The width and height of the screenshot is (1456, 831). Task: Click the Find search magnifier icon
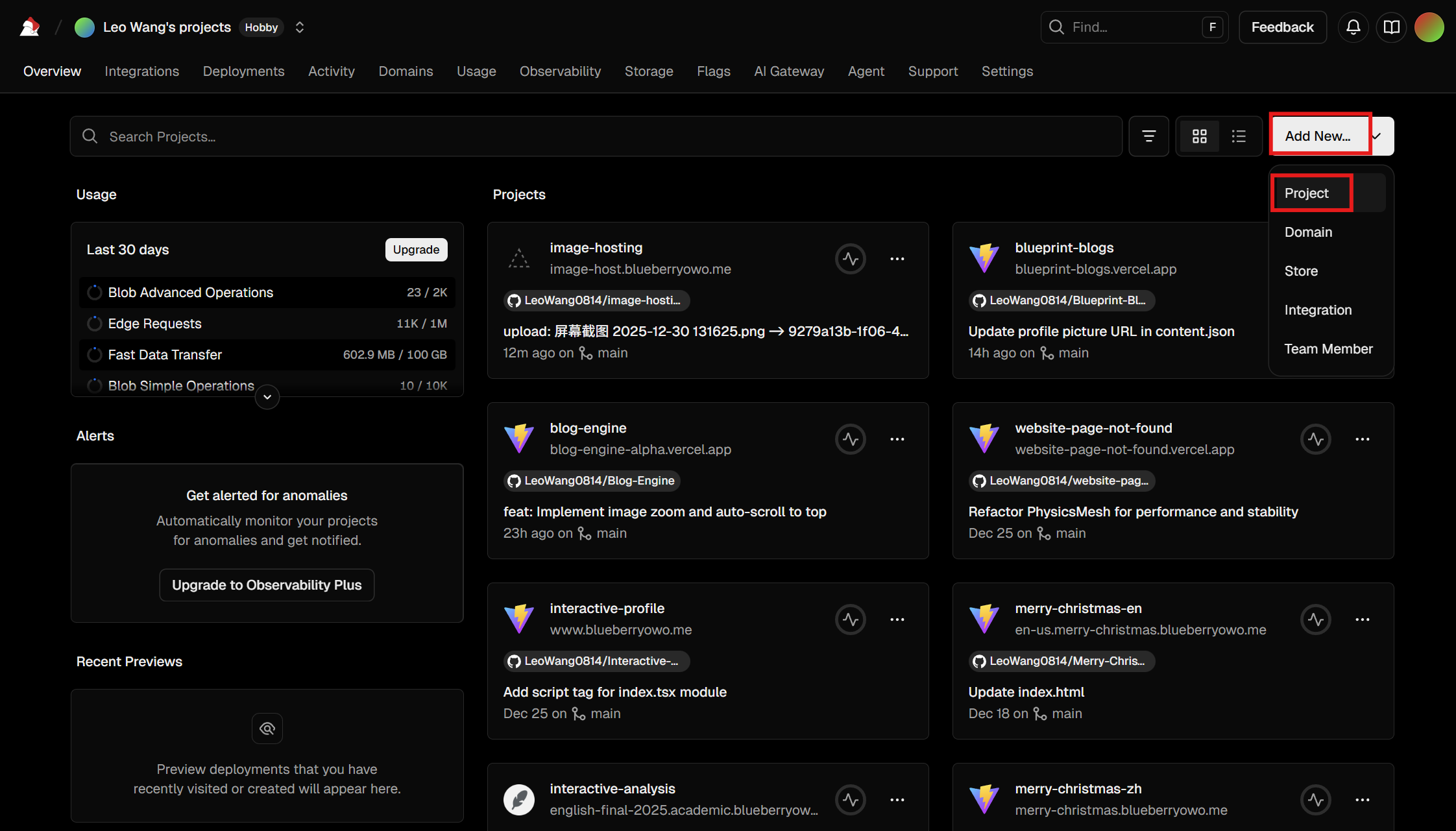coord(1056,27)
